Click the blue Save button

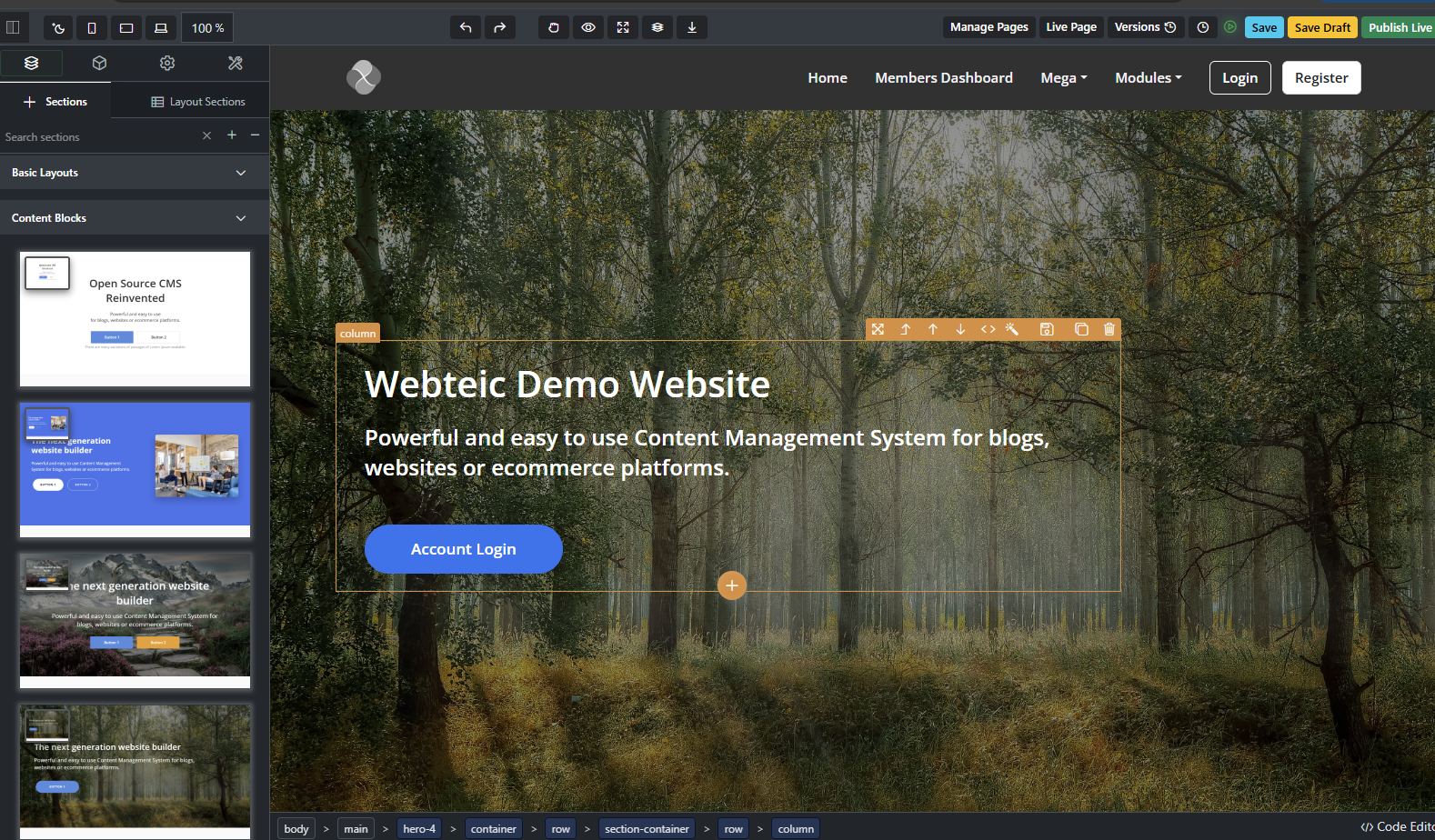pyautogui.click(x=1264, y=27)
